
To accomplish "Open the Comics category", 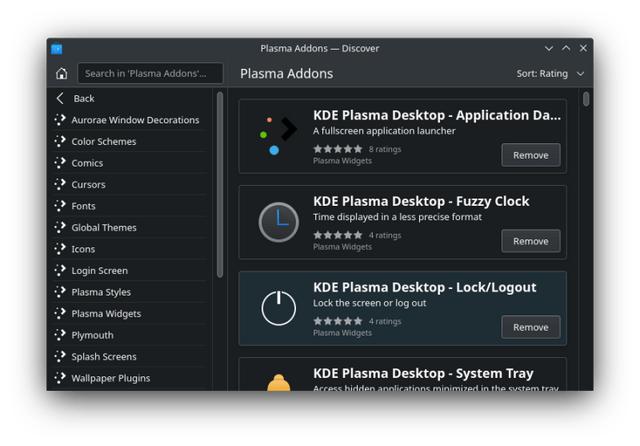I will click(130, 163).
